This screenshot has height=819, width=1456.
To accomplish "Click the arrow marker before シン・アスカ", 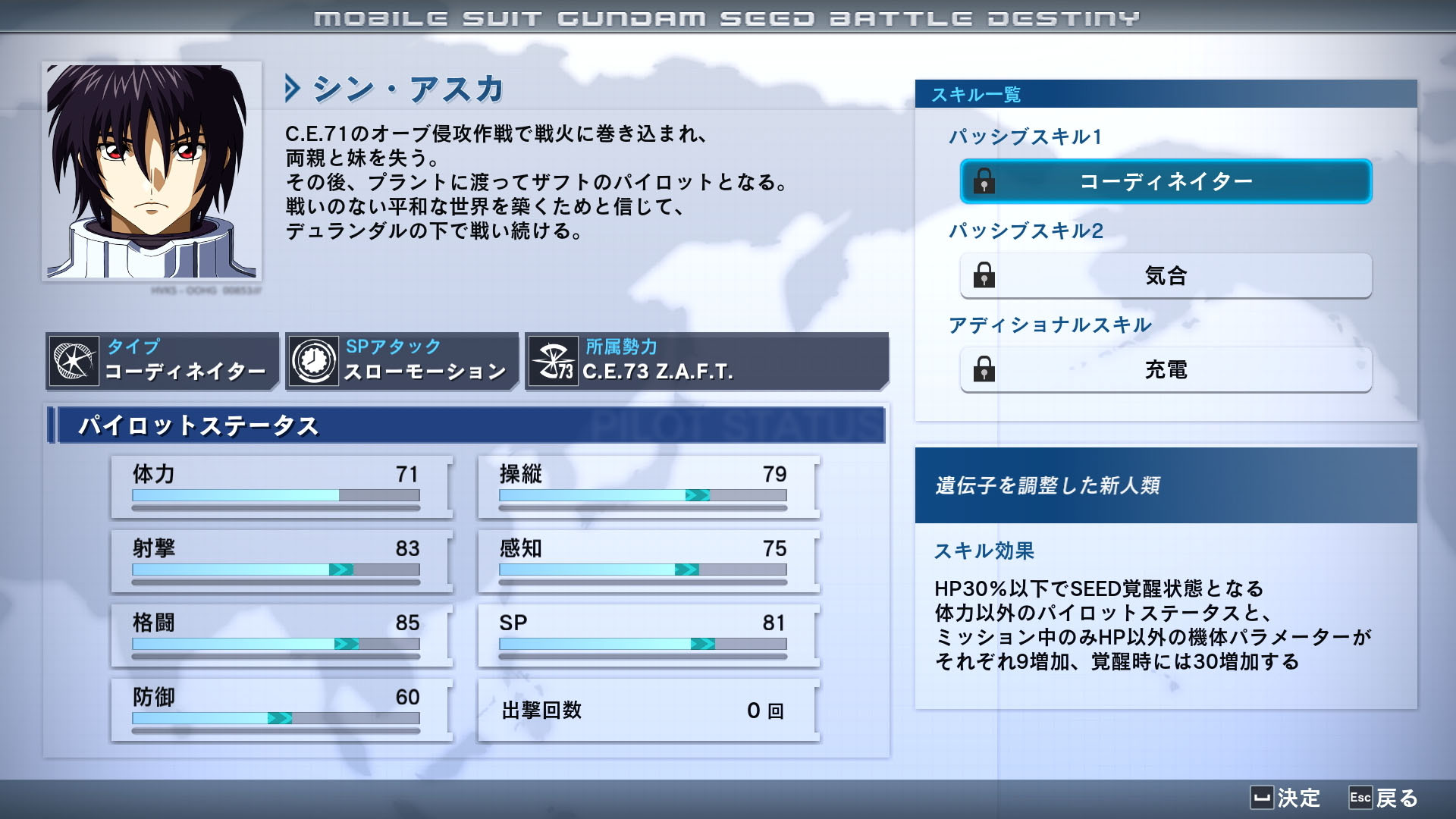I will coord(292,89).
